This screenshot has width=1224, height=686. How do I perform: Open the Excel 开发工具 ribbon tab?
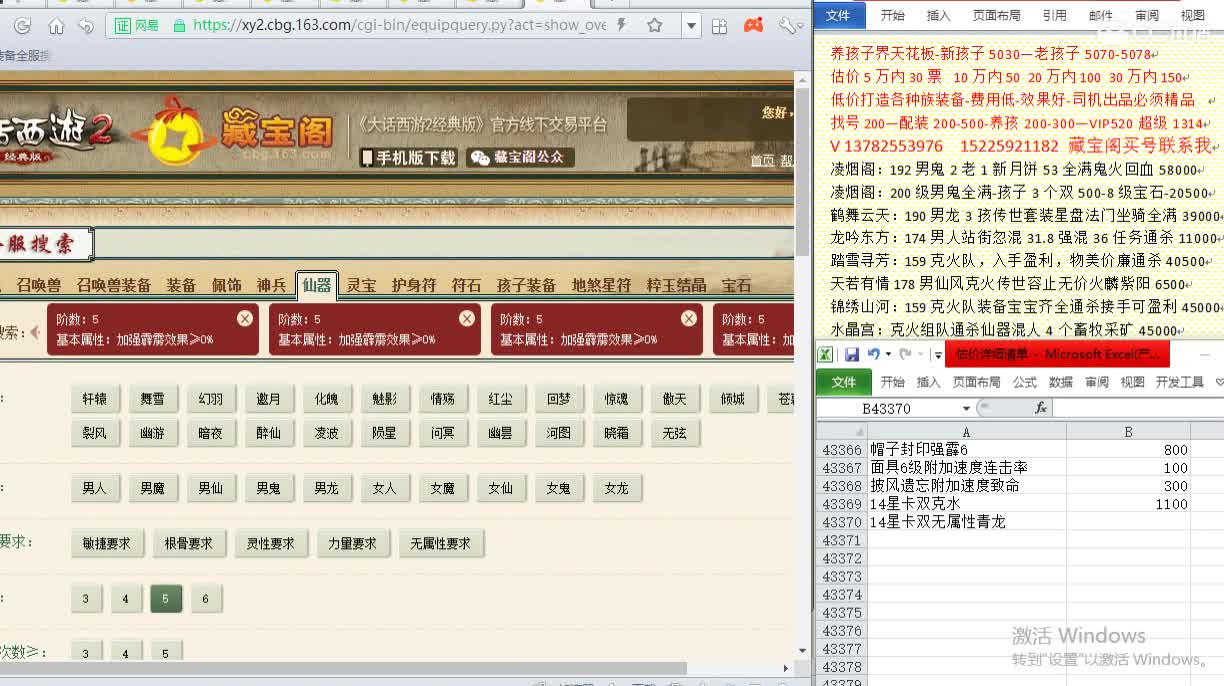click(1179, 382)
